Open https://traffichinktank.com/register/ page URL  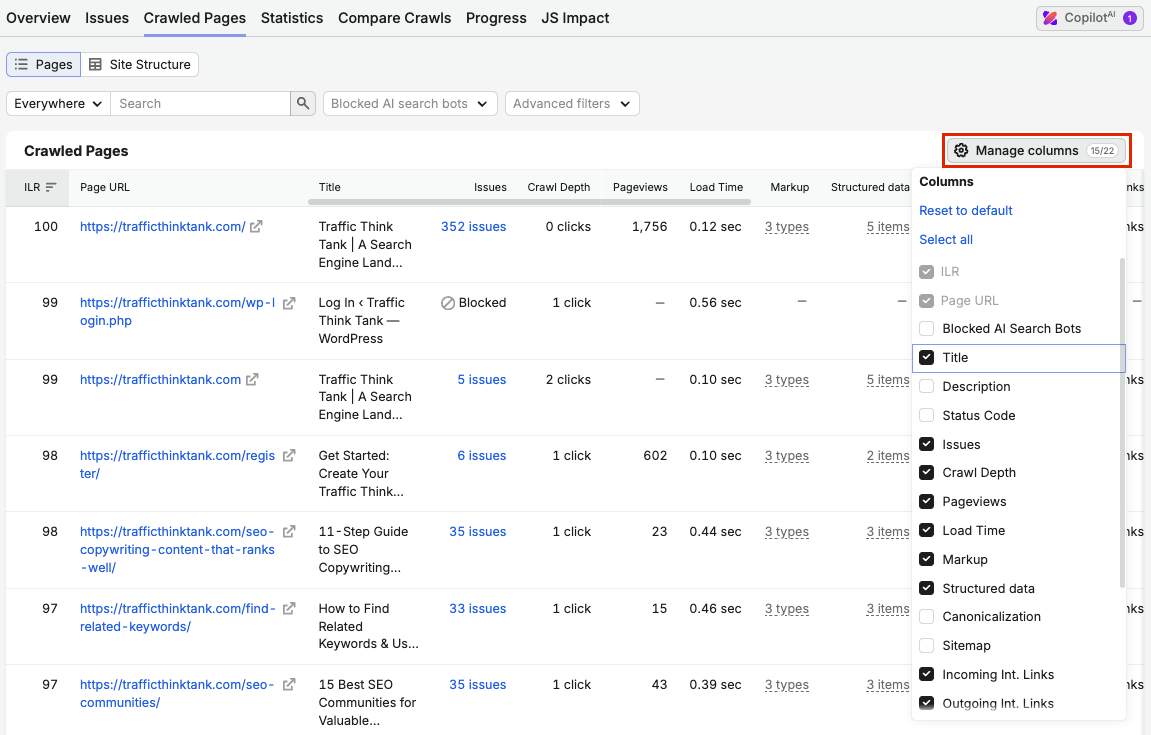177,464
